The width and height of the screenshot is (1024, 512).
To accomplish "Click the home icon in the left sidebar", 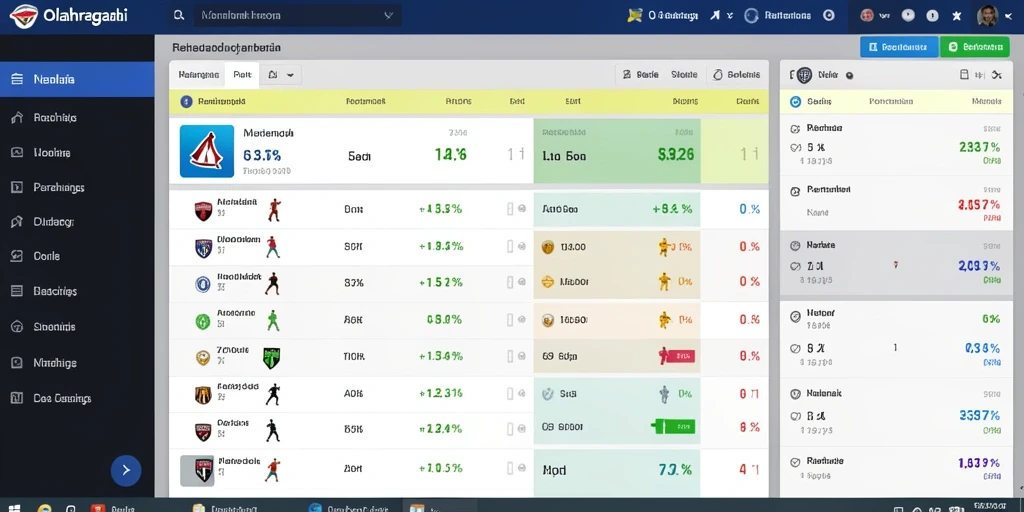I will point(18,118).
